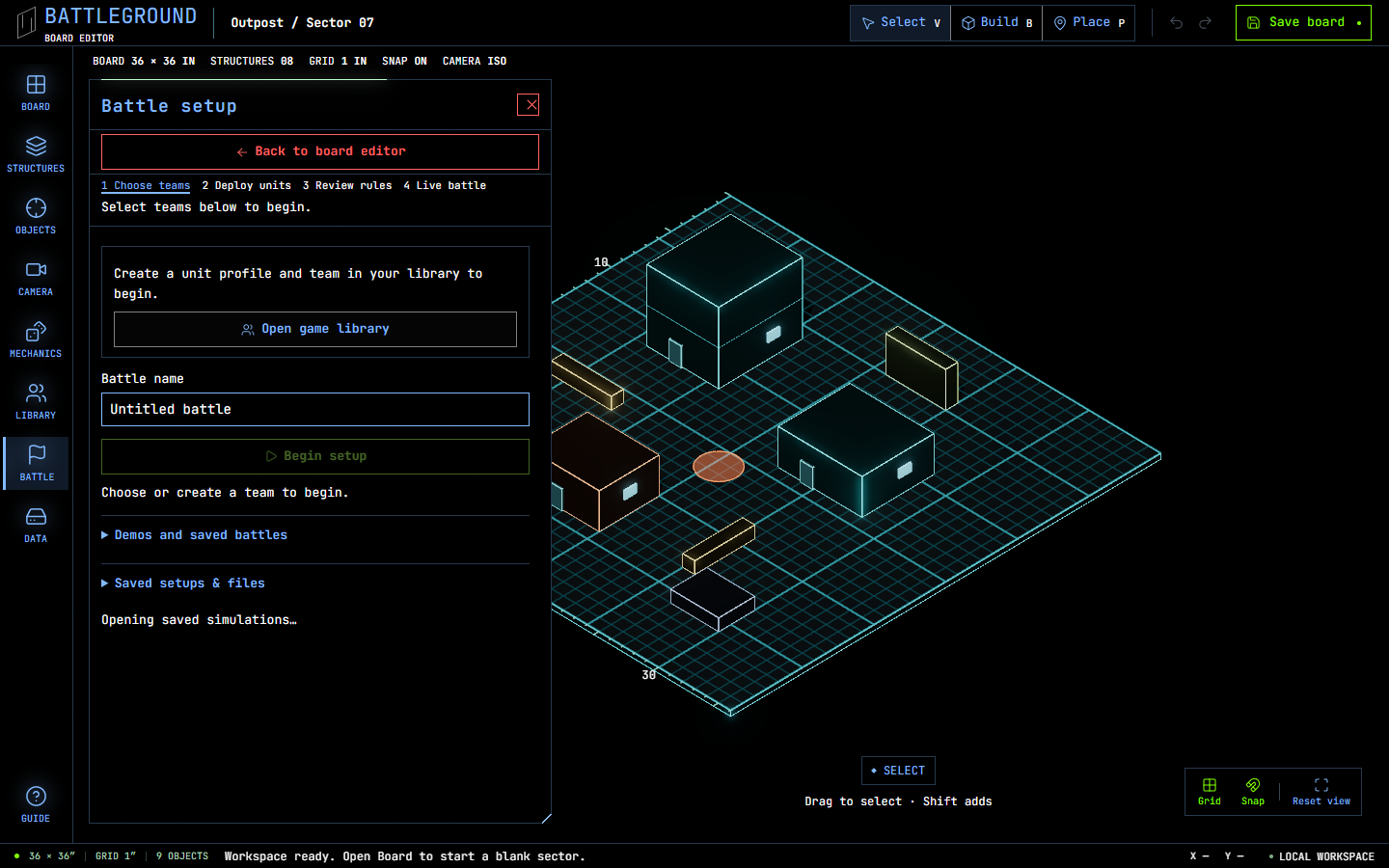Toggle the Grid display button
1389x868 pixels.
point(1210,792)
